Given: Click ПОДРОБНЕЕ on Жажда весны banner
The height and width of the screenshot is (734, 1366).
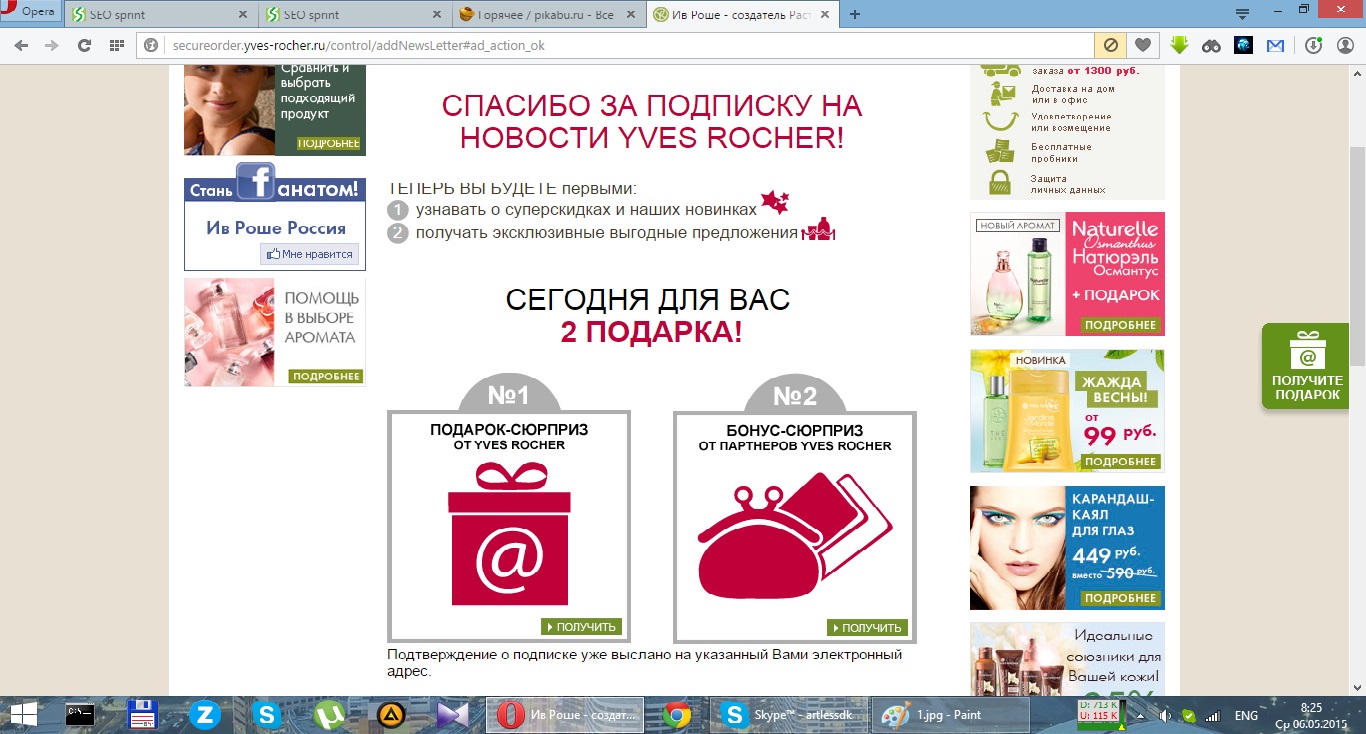Looking at the screenshot, I should point(1121,462).
